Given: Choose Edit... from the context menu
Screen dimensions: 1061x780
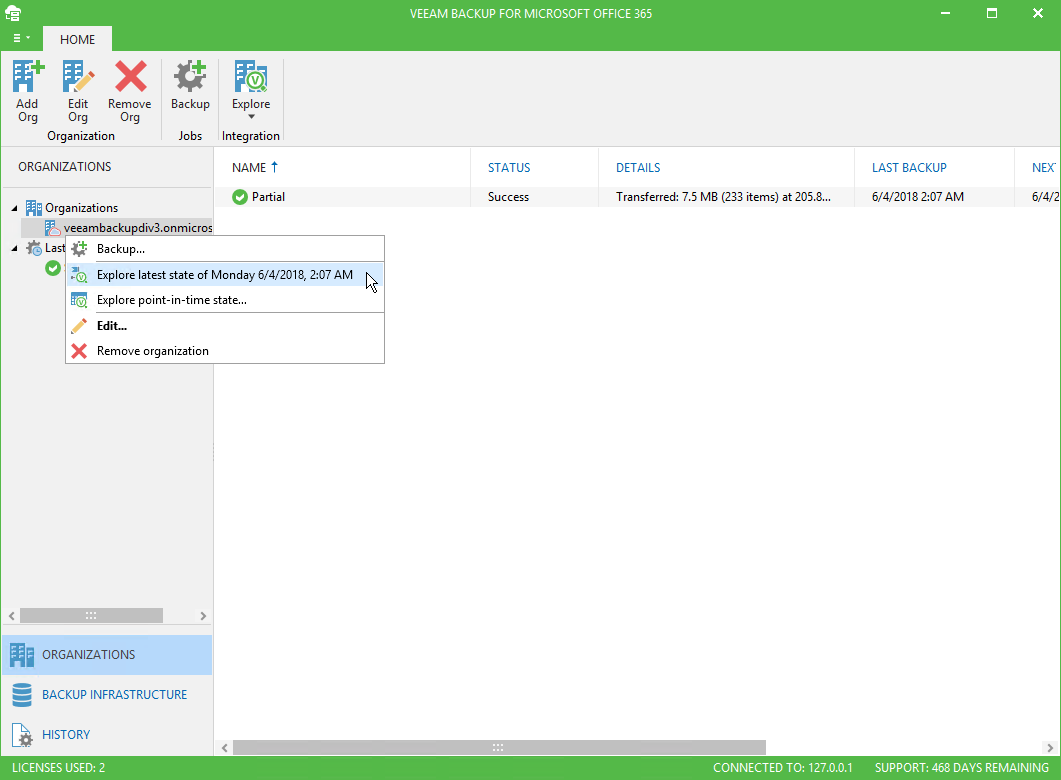Looking at the screenshot, I should click(x=225, y=325).
